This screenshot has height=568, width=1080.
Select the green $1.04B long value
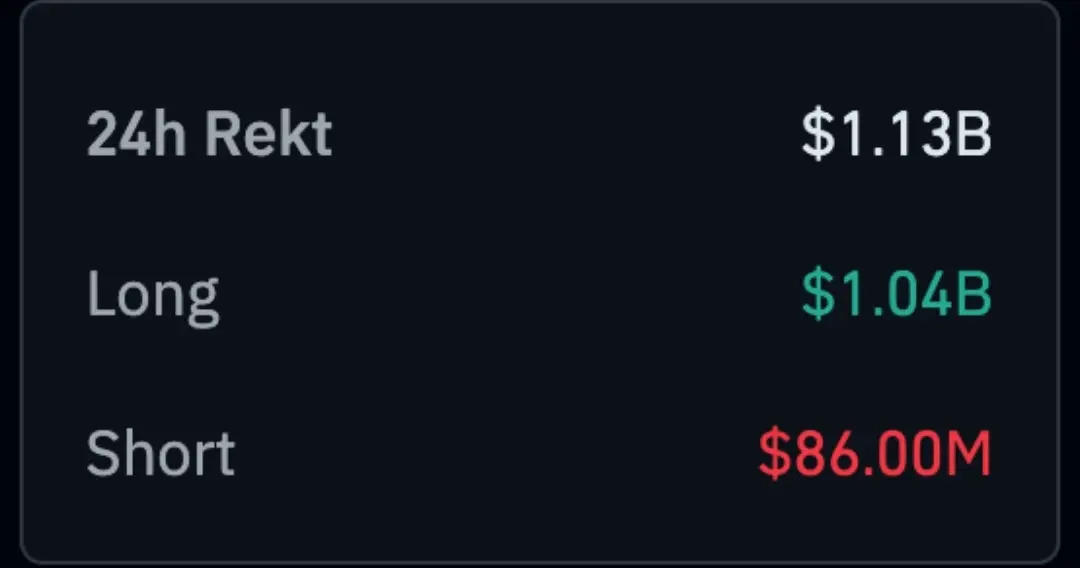point(896,295)
